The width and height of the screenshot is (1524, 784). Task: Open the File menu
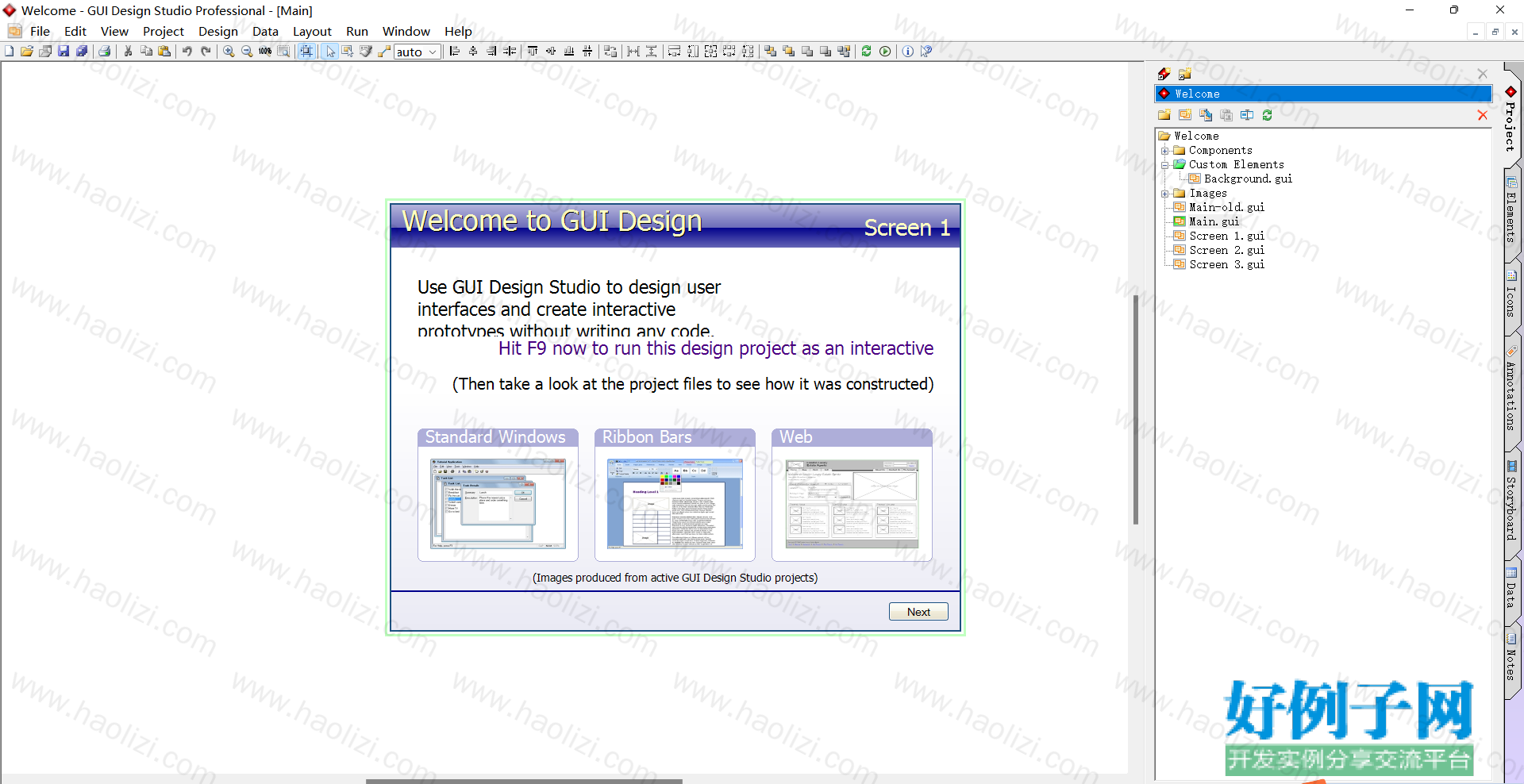[40, 31]
